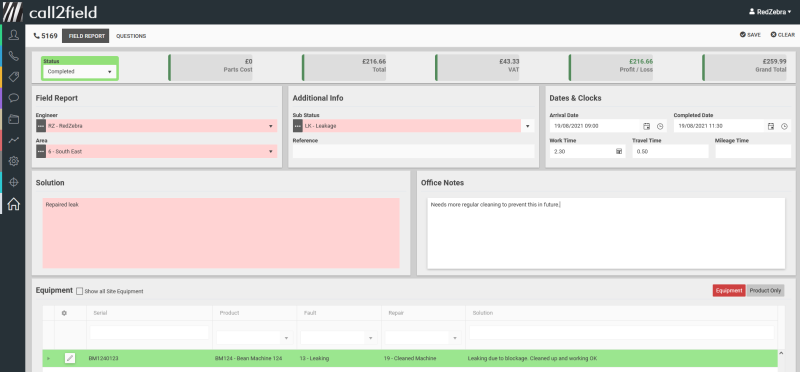The image size is (800, 372).
Task: Sort by the Serial column header
Action: point(101,313)
